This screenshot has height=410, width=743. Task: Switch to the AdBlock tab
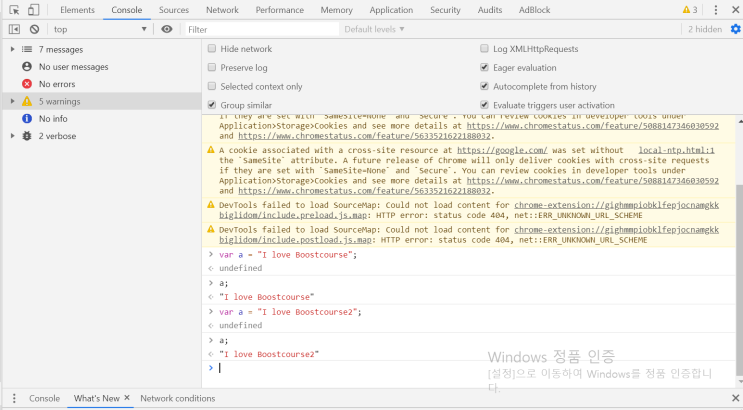535,10
